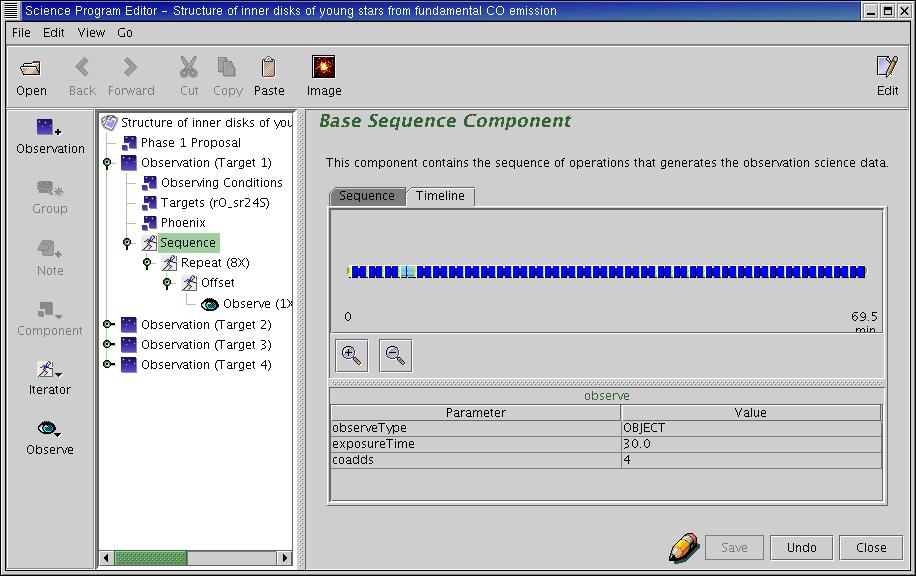Click the Back arrow toolbar icon
This screenshot has width=916, height=576.
point(82,67)
